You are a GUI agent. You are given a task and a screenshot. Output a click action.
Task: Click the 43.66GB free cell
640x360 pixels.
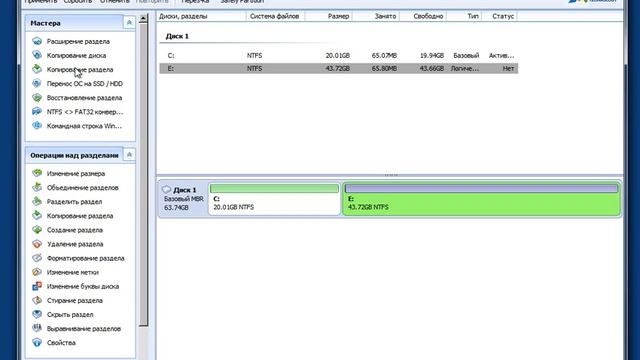pos(431,69)
